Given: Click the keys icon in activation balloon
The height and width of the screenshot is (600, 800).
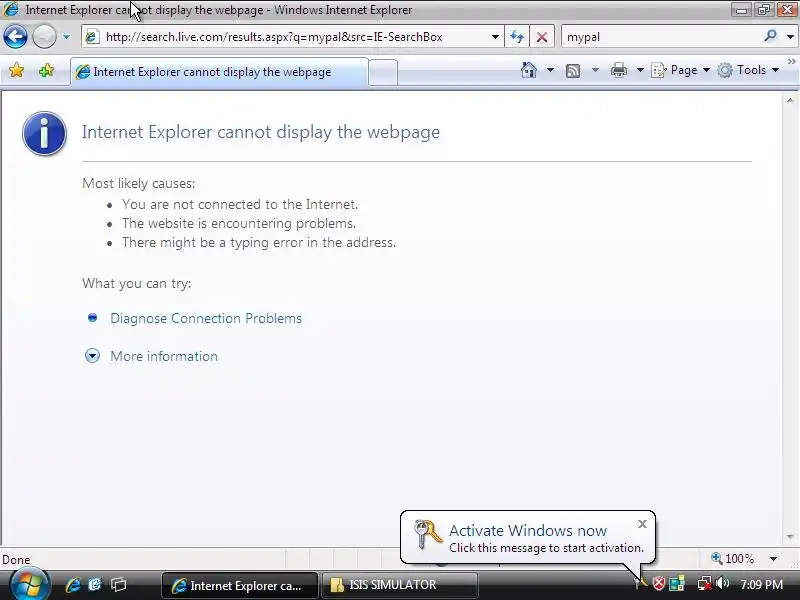Looking at the screenshot, I should coord(428,534).
